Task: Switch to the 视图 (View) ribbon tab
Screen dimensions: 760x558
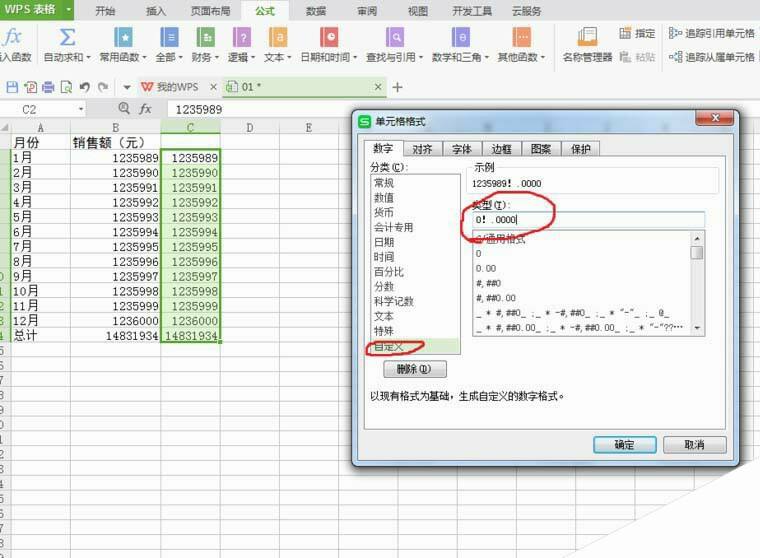Action: point(418,11)
